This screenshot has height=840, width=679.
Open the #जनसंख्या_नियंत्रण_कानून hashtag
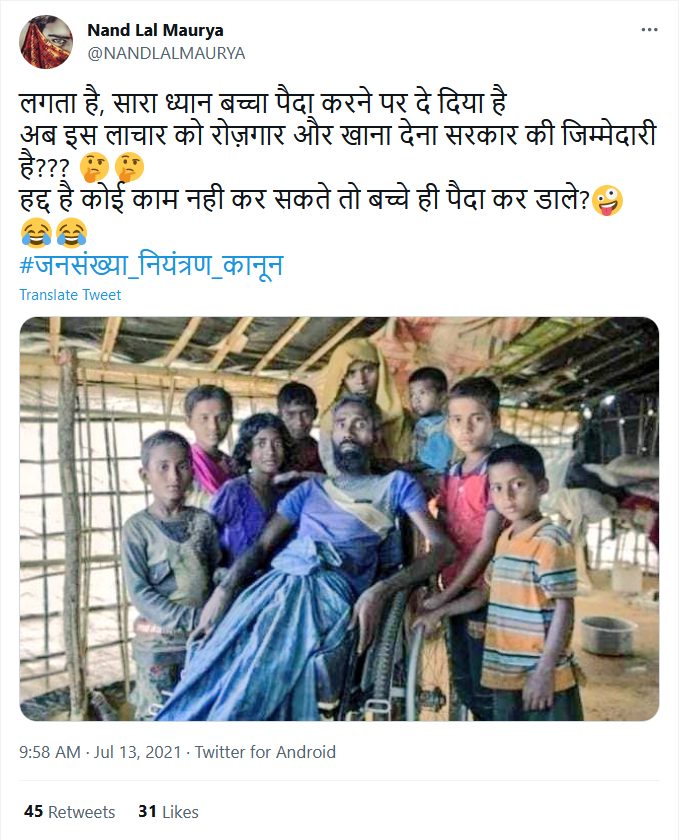point(152,265)
